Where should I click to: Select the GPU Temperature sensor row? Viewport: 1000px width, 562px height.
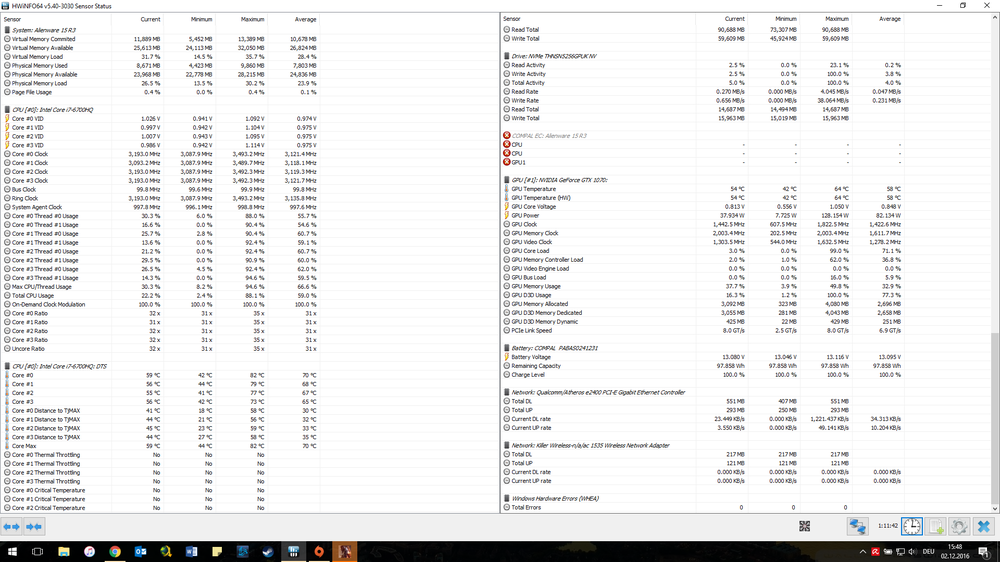[533, 188]
